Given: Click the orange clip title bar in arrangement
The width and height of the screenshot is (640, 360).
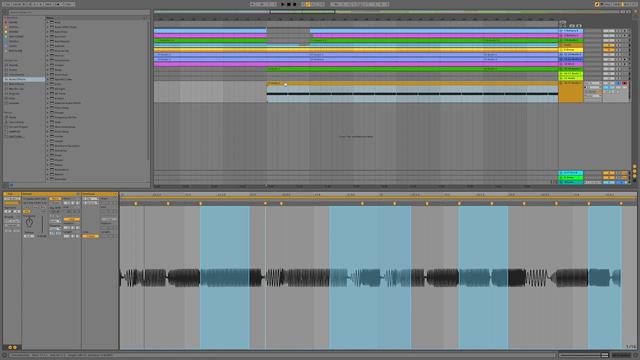Looking at the screenshot, I should pyautogui.click(x=412, y=83).
